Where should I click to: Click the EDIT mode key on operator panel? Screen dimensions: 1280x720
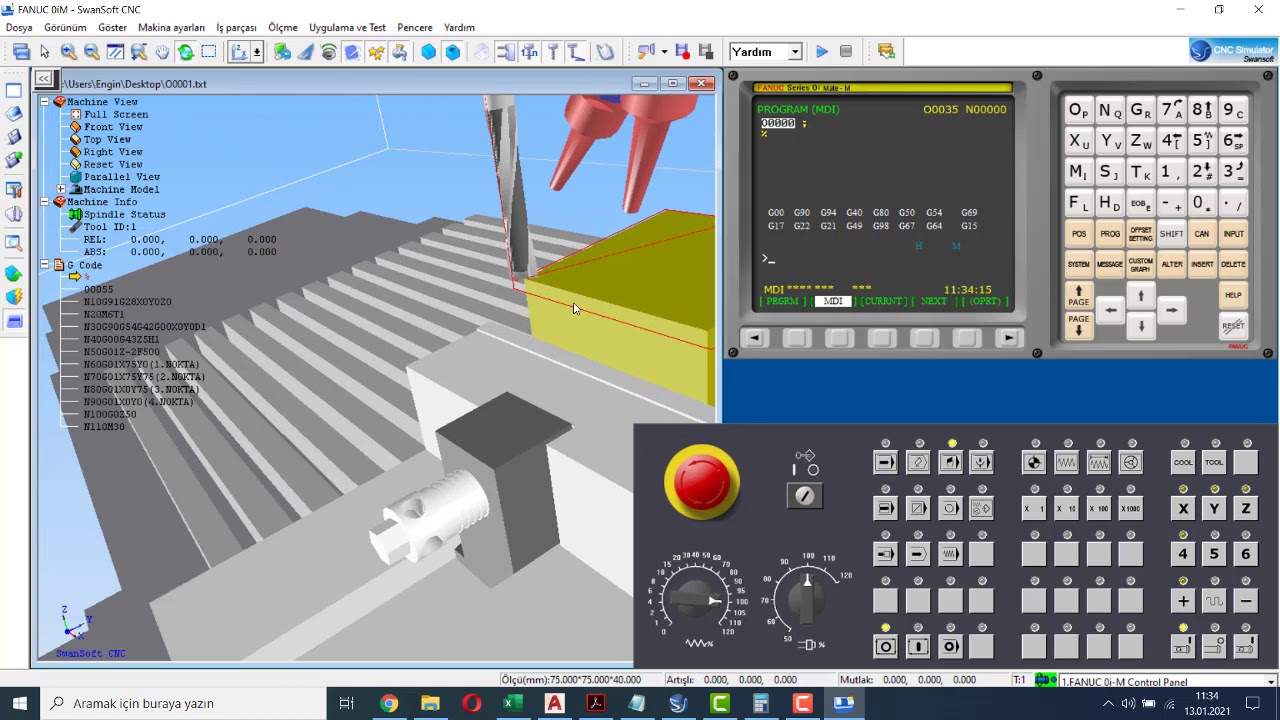pyautogui.click(x=918, y=462)
